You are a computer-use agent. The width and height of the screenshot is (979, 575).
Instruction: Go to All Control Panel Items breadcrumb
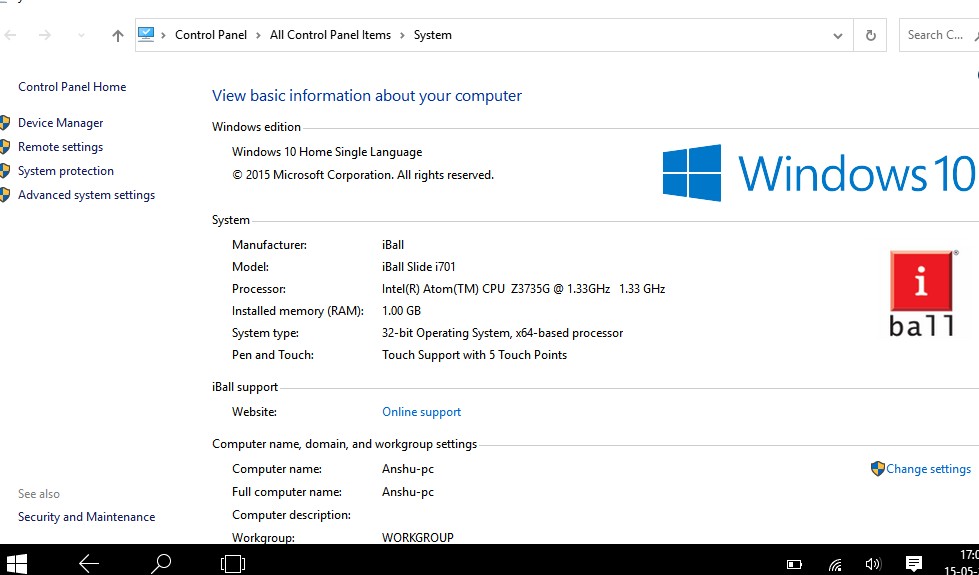tap(330, 35)
